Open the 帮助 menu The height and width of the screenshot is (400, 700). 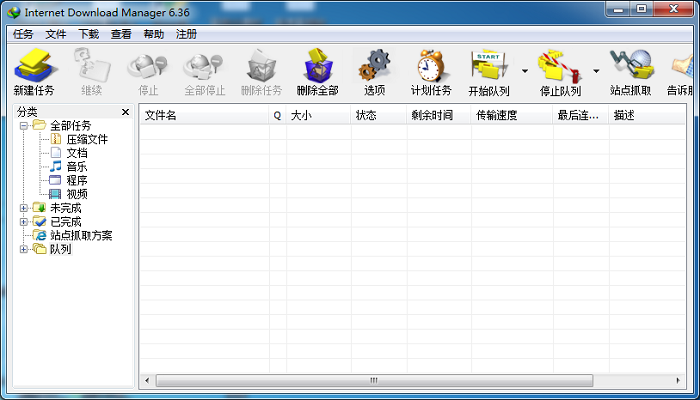pos(154,34)
